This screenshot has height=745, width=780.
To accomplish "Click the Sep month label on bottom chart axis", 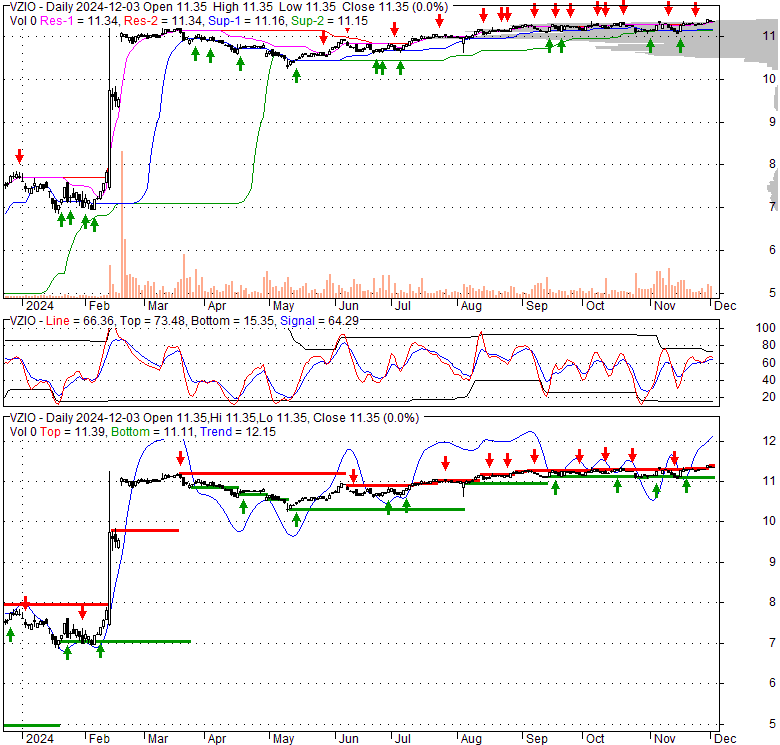I will coord(536,739).
